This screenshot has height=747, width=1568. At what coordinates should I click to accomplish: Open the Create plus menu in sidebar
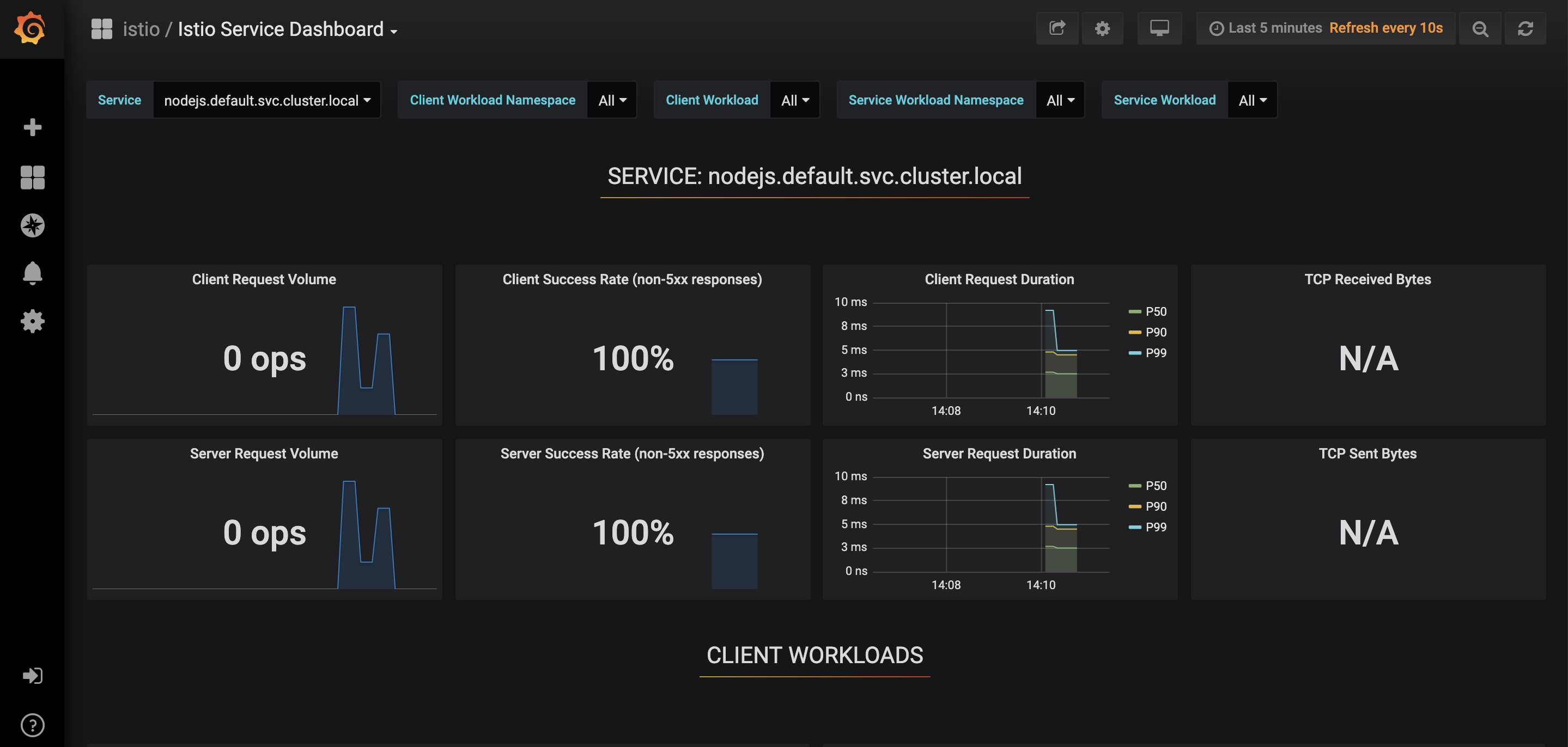tap(32, 127)
